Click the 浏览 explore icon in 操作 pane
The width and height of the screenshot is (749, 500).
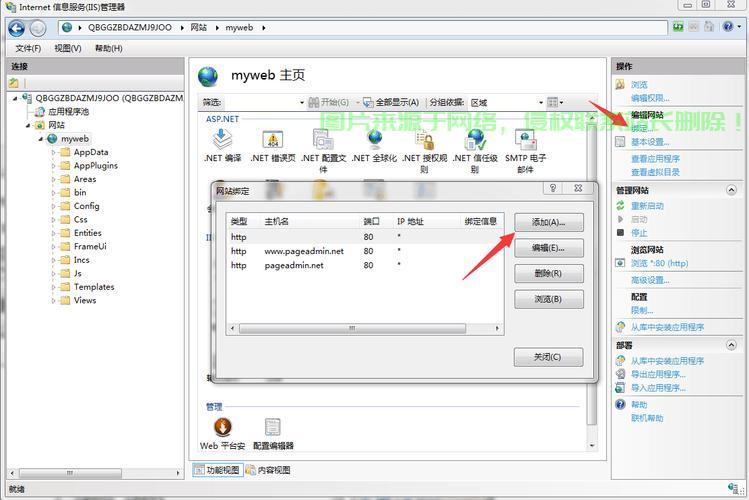pos(620,85)
